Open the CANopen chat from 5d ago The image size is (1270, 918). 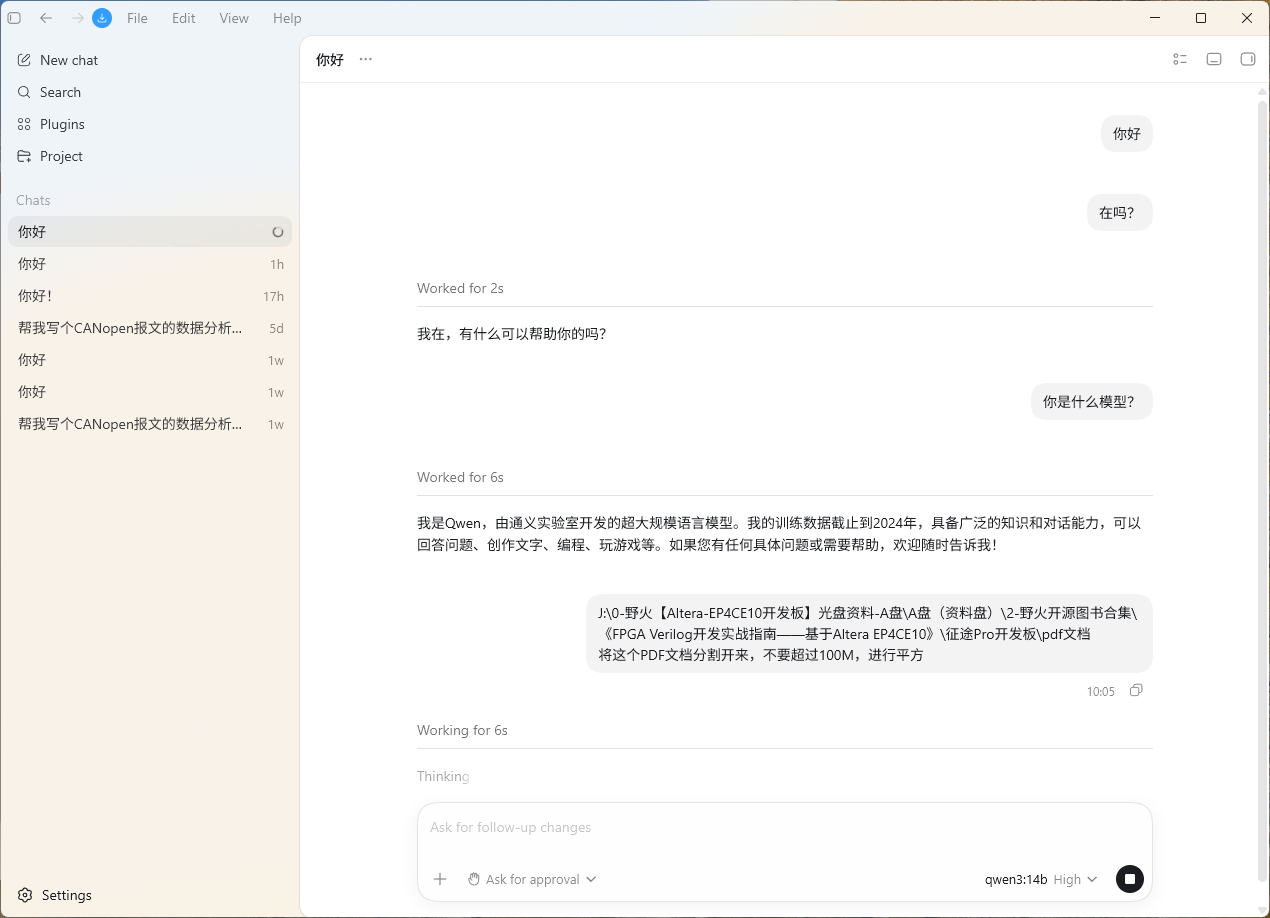[x=150, y=328]
